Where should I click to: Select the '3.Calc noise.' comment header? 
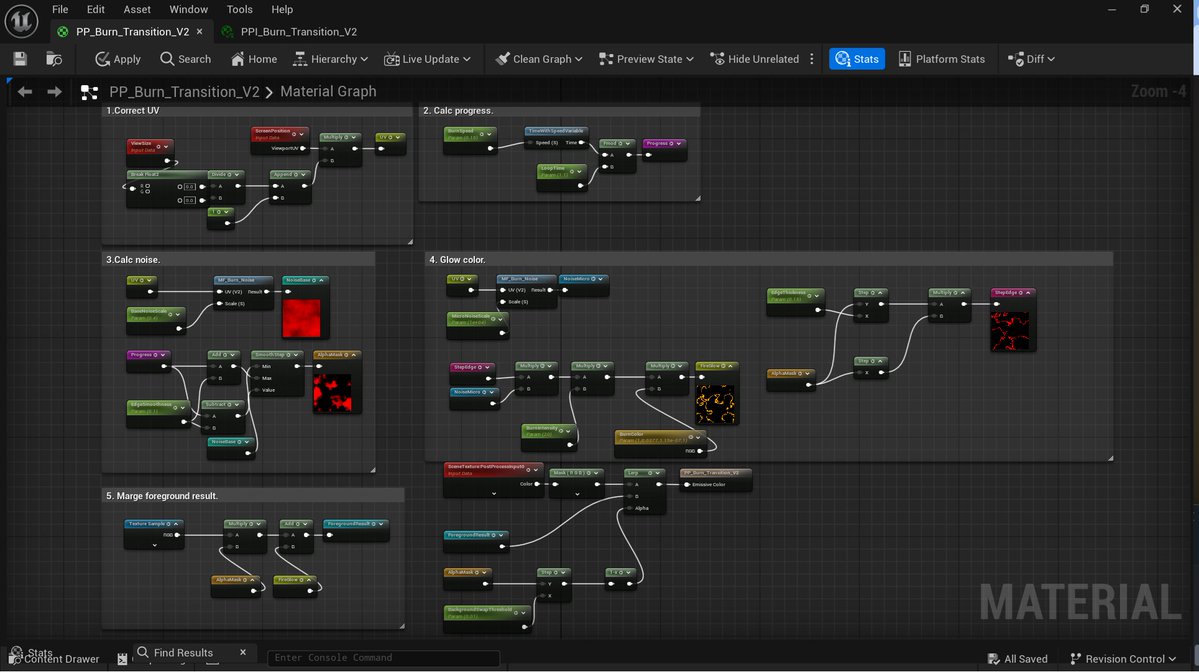pyautogui.click(x=238, y=260)
